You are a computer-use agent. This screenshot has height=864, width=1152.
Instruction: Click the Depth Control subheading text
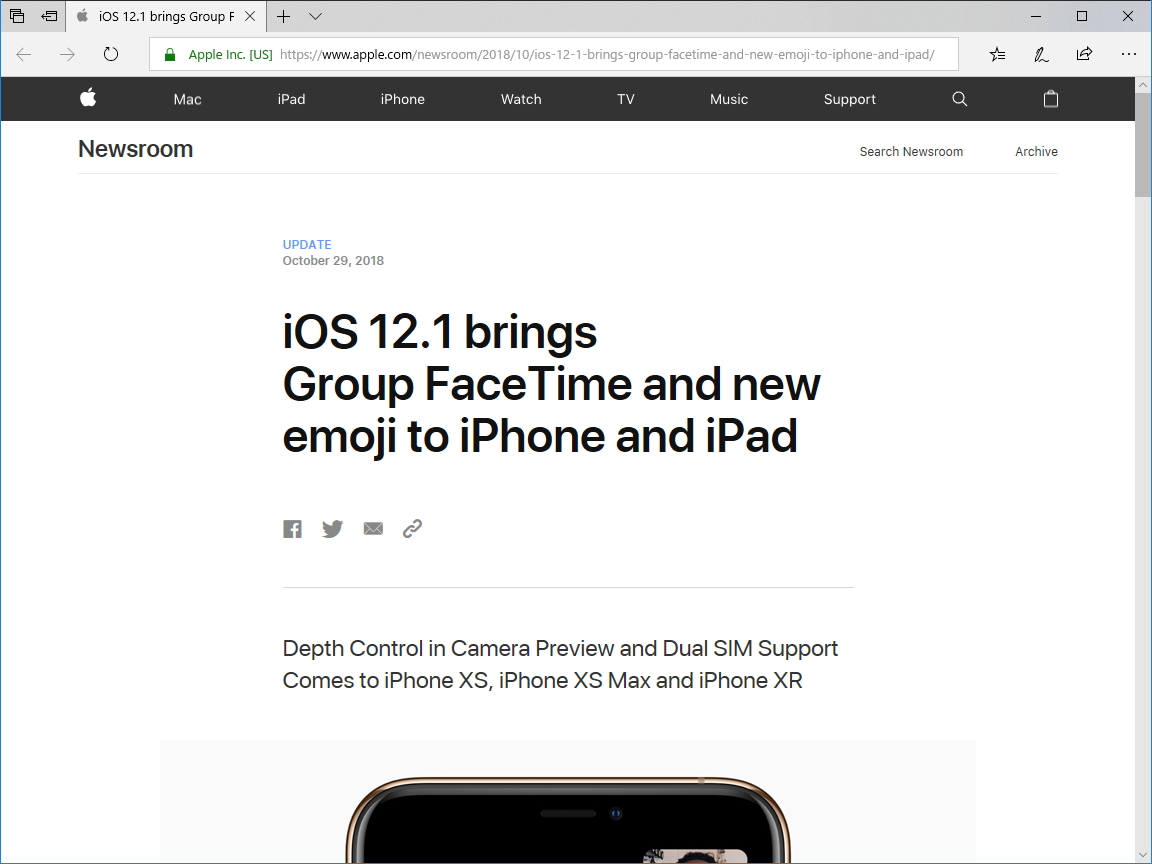pyautogui.click(x=561, y=664)
